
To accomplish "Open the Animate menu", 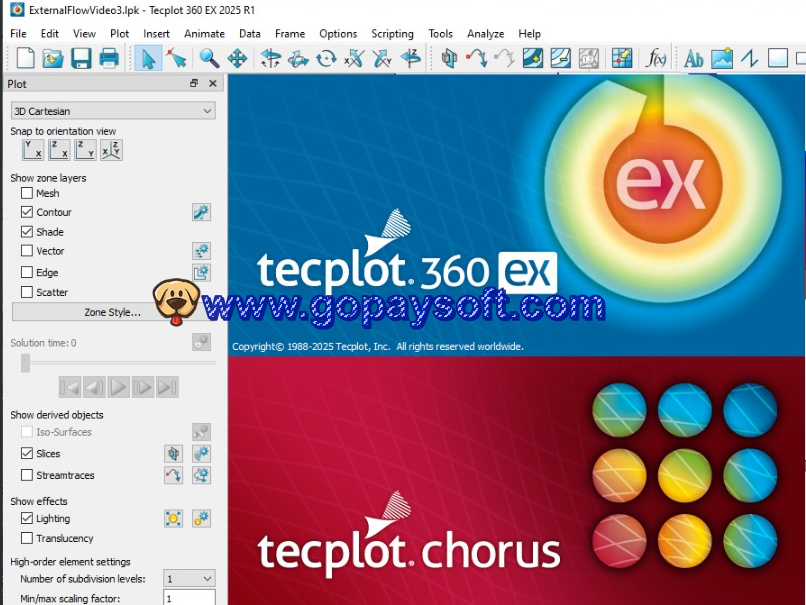I will (204, 34).
